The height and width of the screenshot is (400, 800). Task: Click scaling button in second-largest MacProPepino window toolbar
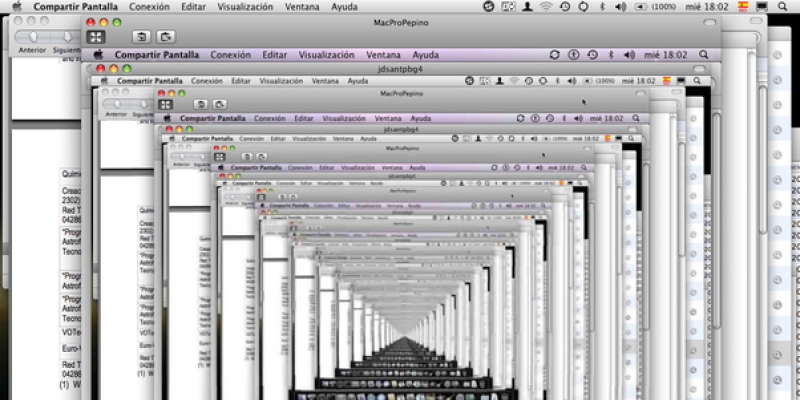coord(165,105)
